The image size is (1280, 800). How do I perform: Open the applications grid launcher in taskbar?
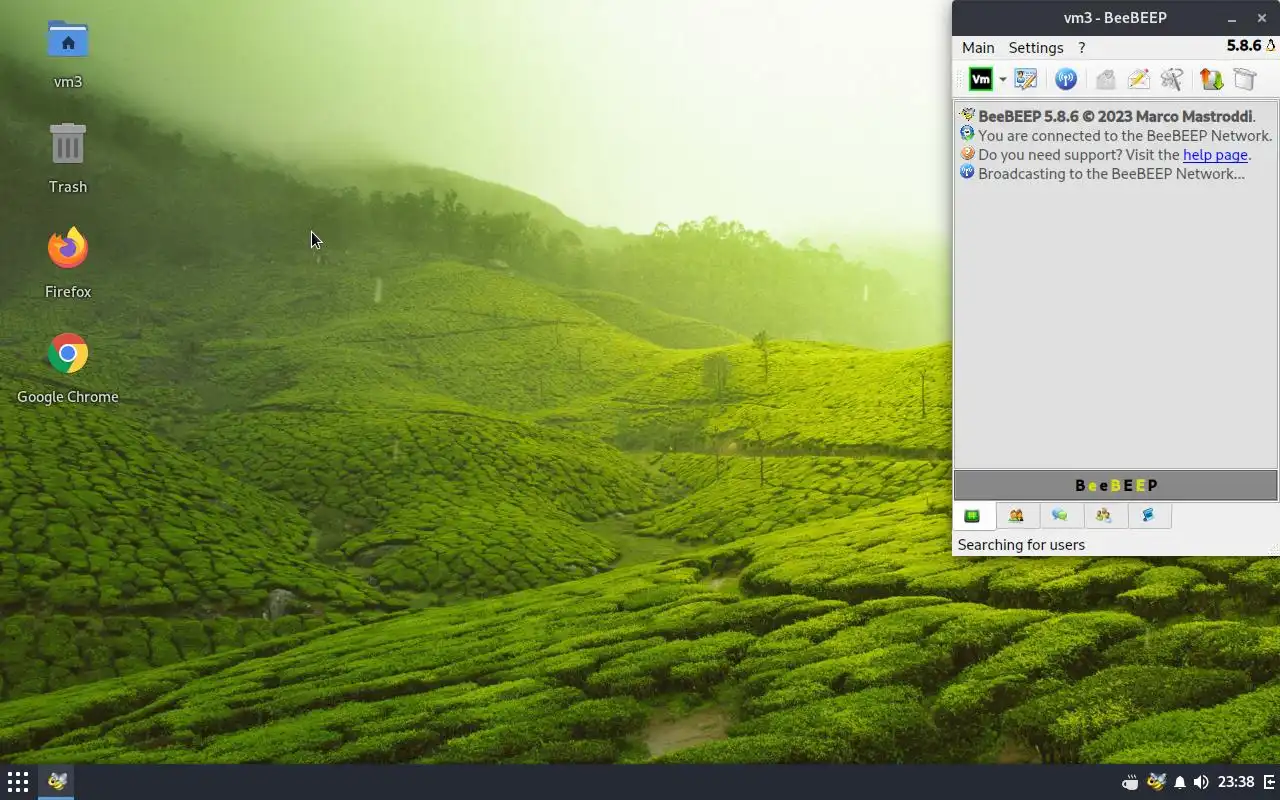click(x=18, y=782)
